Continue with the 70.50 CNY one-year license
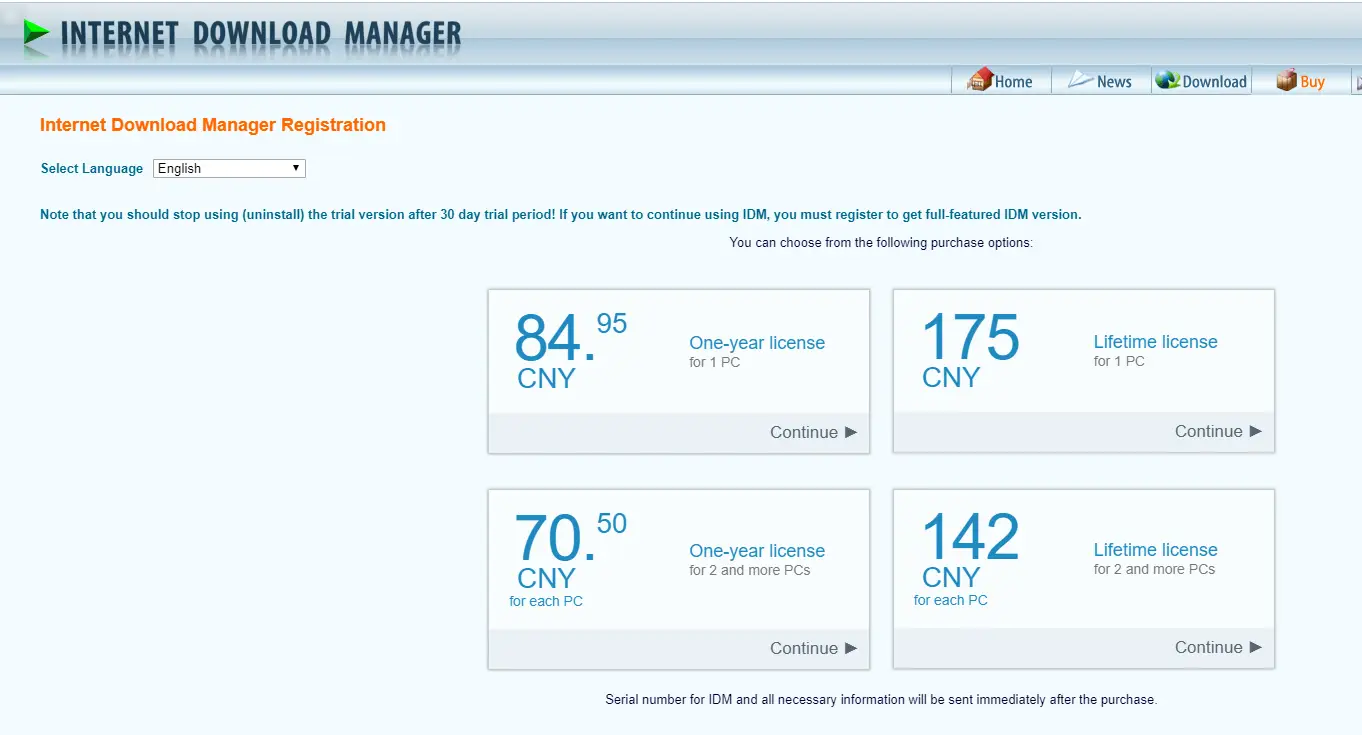This screenshot has height=735, width=1362. click(813, 648)
